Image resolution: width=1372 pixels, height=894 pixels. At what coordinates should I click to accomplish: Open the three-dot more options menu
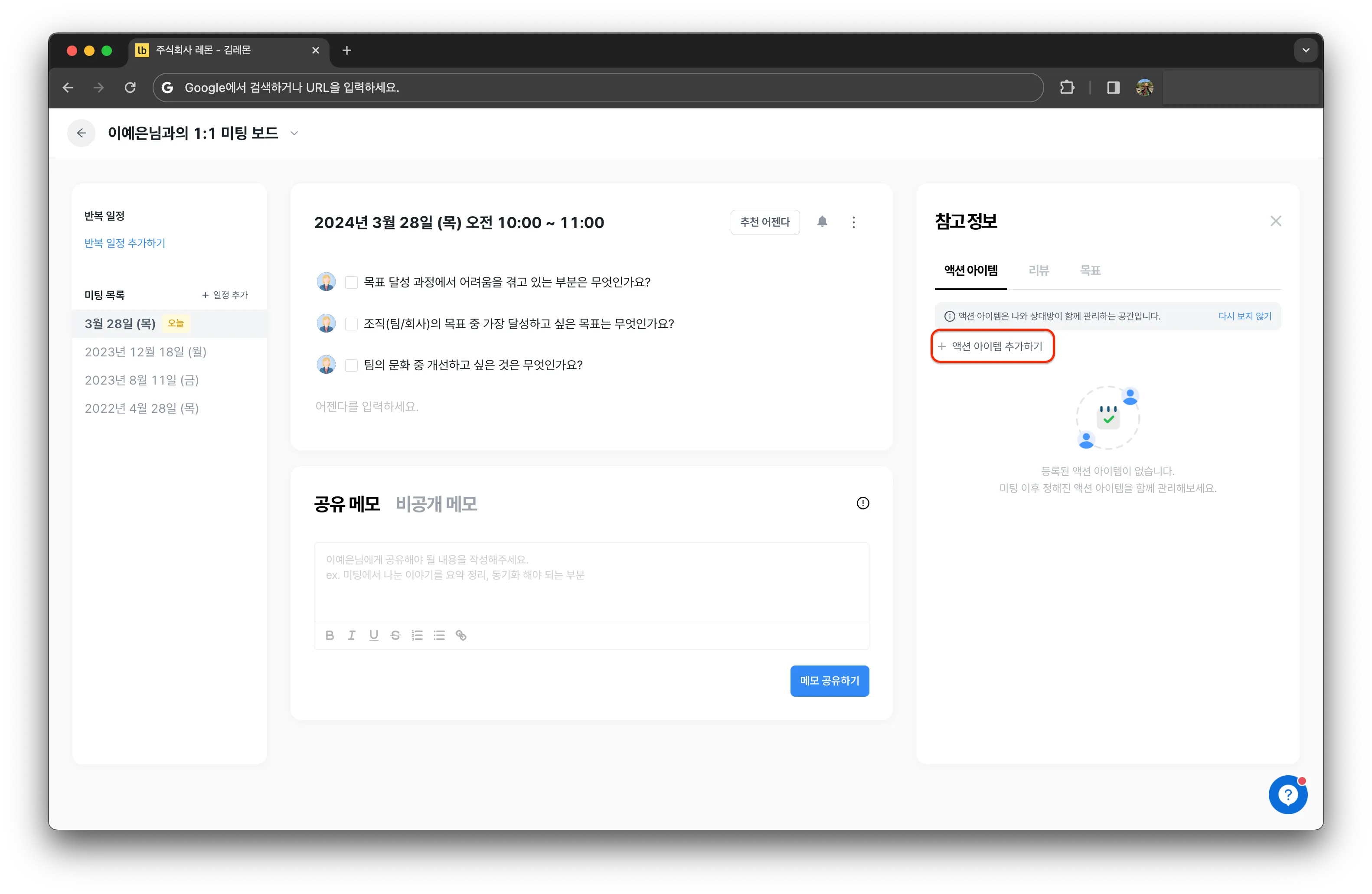click(x=854, y=222)
